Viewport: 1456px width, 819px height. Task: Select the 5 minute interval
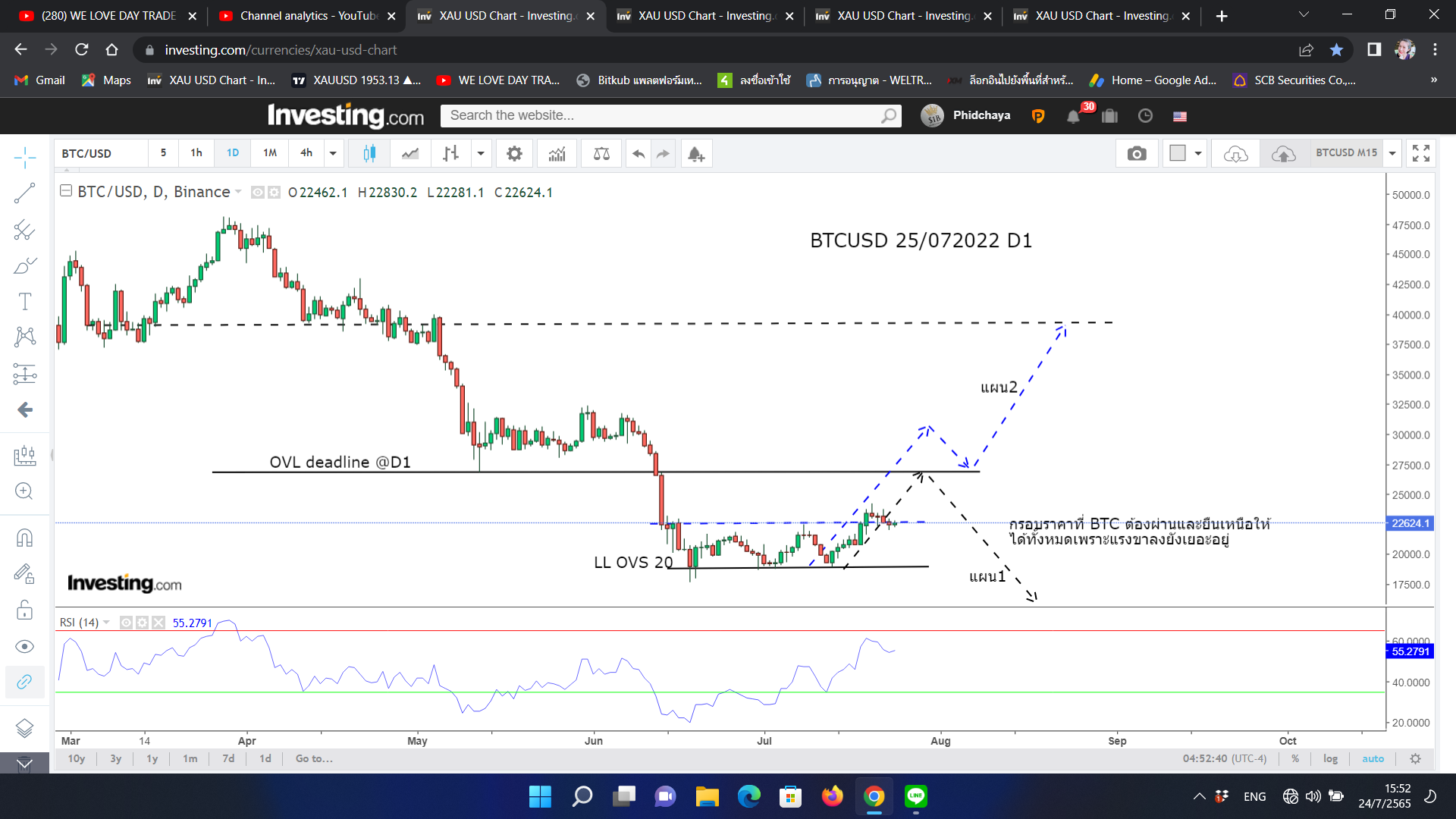163,153
